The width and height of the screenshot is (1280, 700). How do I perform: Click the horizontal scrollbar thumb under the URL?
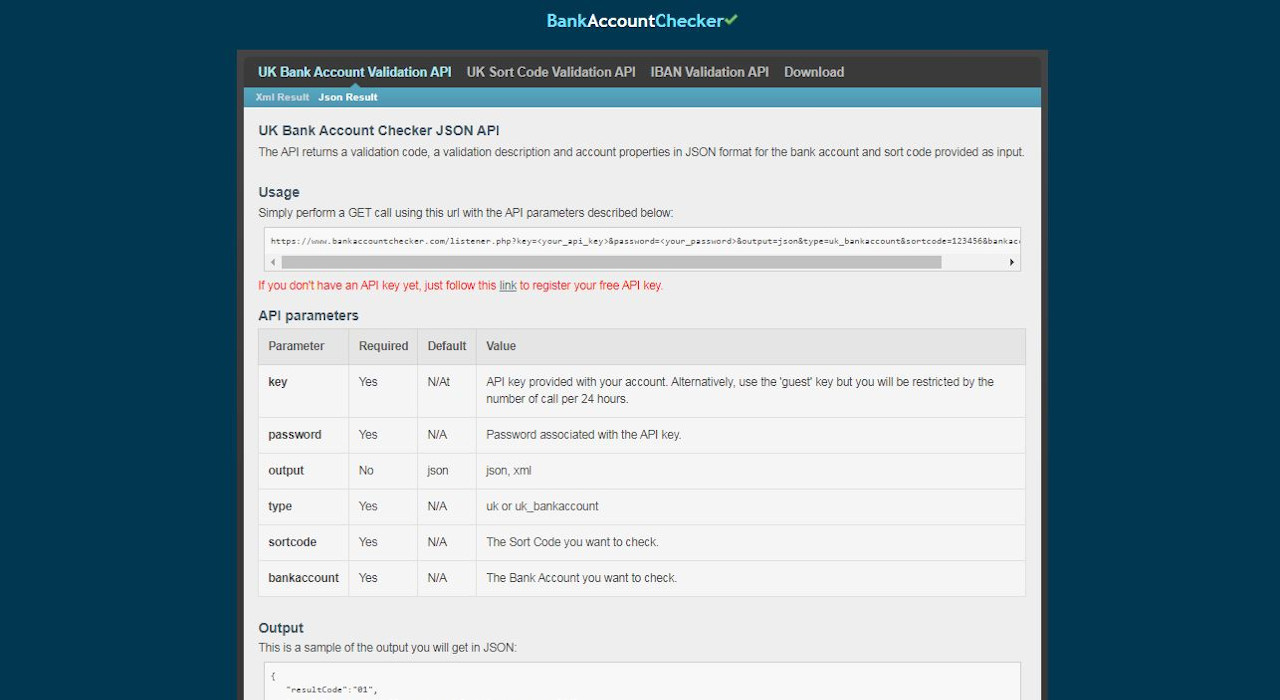[611, 262]
